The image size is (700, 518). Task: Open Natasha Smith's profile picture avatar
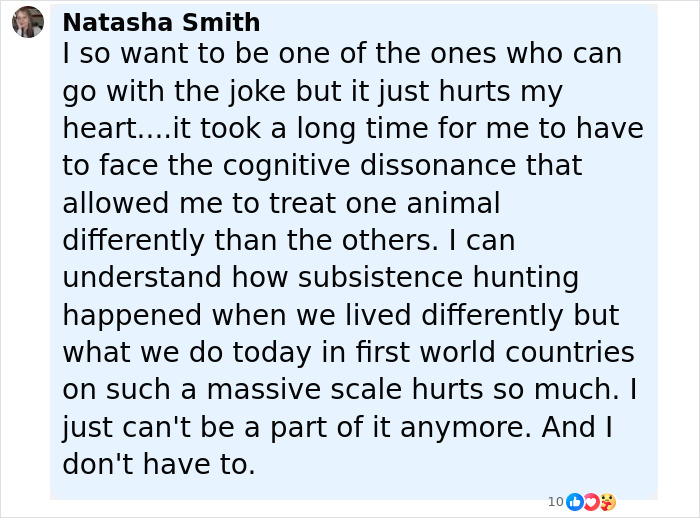28,22
